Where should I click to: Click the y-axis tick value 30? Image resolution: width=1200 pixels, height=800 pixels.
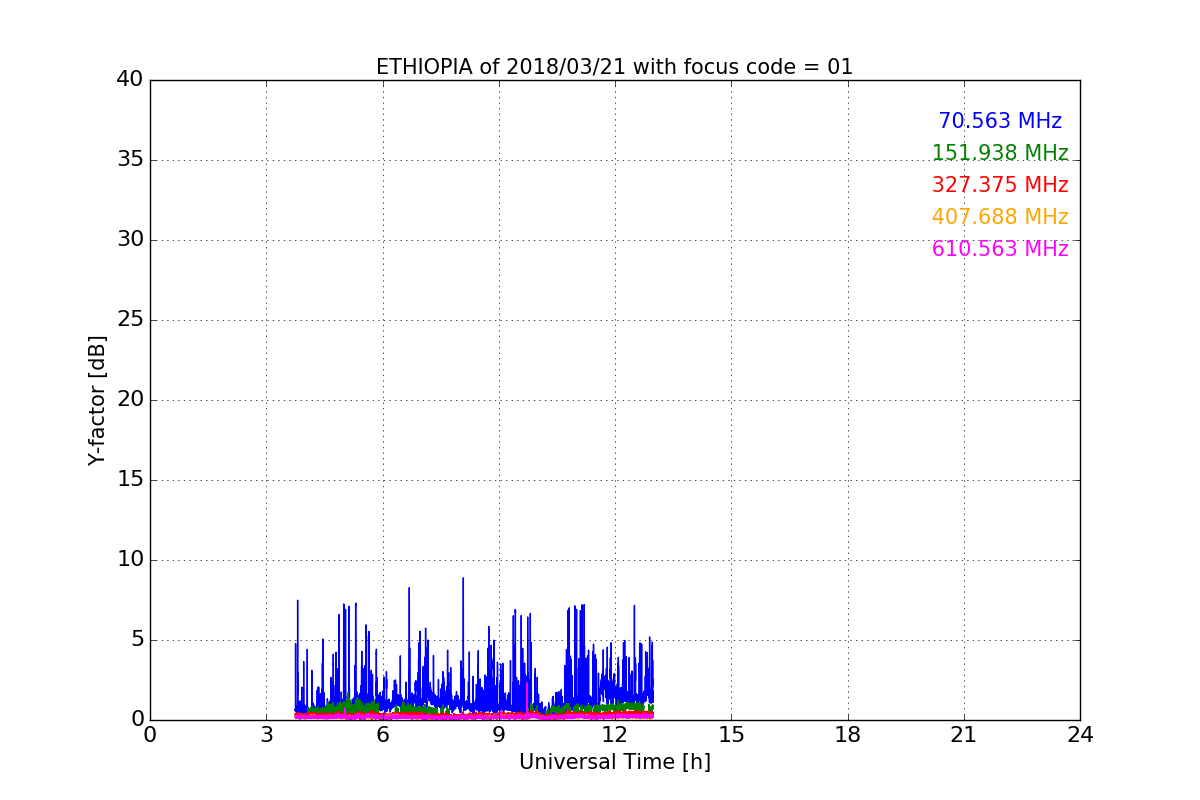tap(130, 240)
